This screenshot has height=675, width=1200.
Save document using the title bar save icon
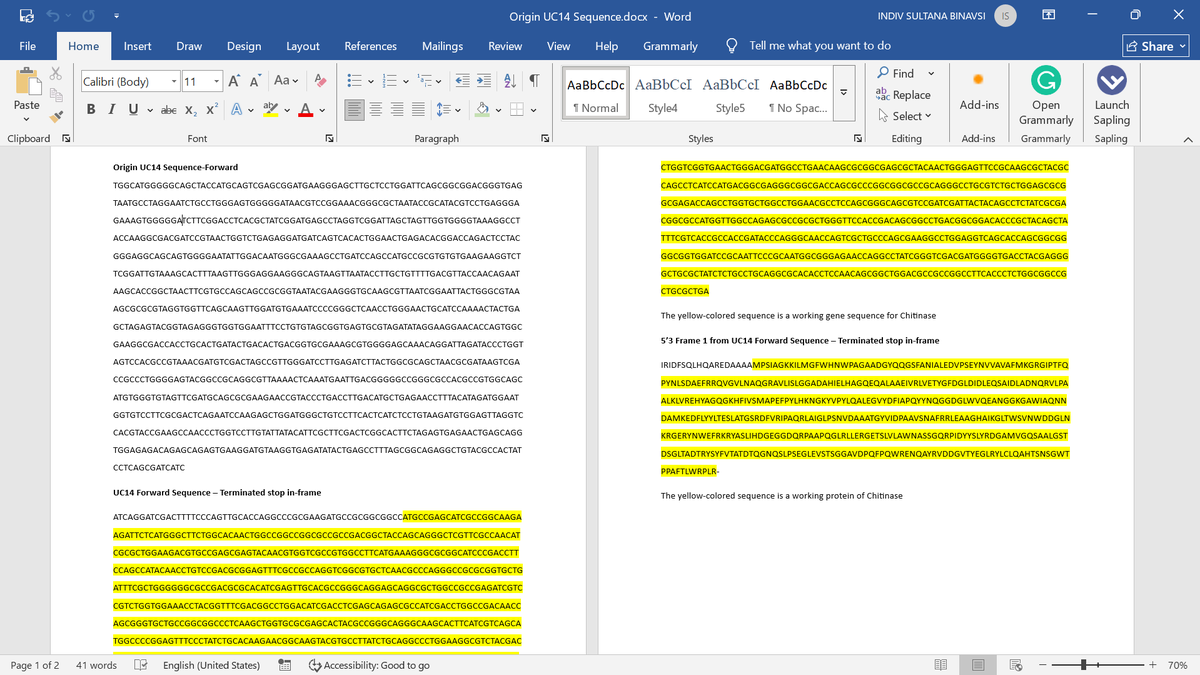(25, 16)
